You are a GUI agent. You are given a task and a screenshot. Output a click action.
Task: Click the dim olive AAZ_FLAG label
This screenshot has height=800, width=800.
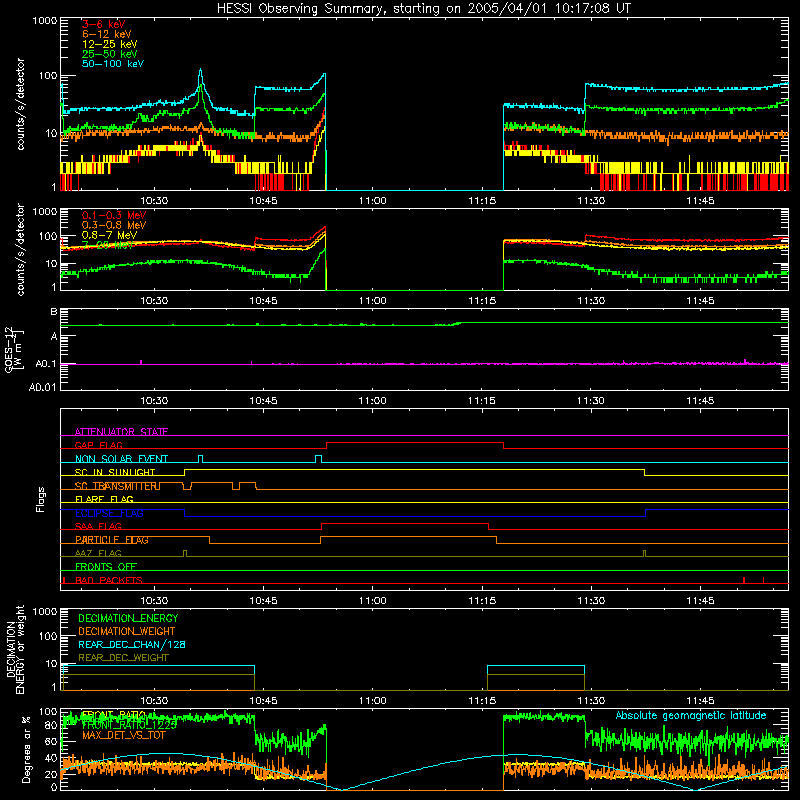(x=98, y=553)
